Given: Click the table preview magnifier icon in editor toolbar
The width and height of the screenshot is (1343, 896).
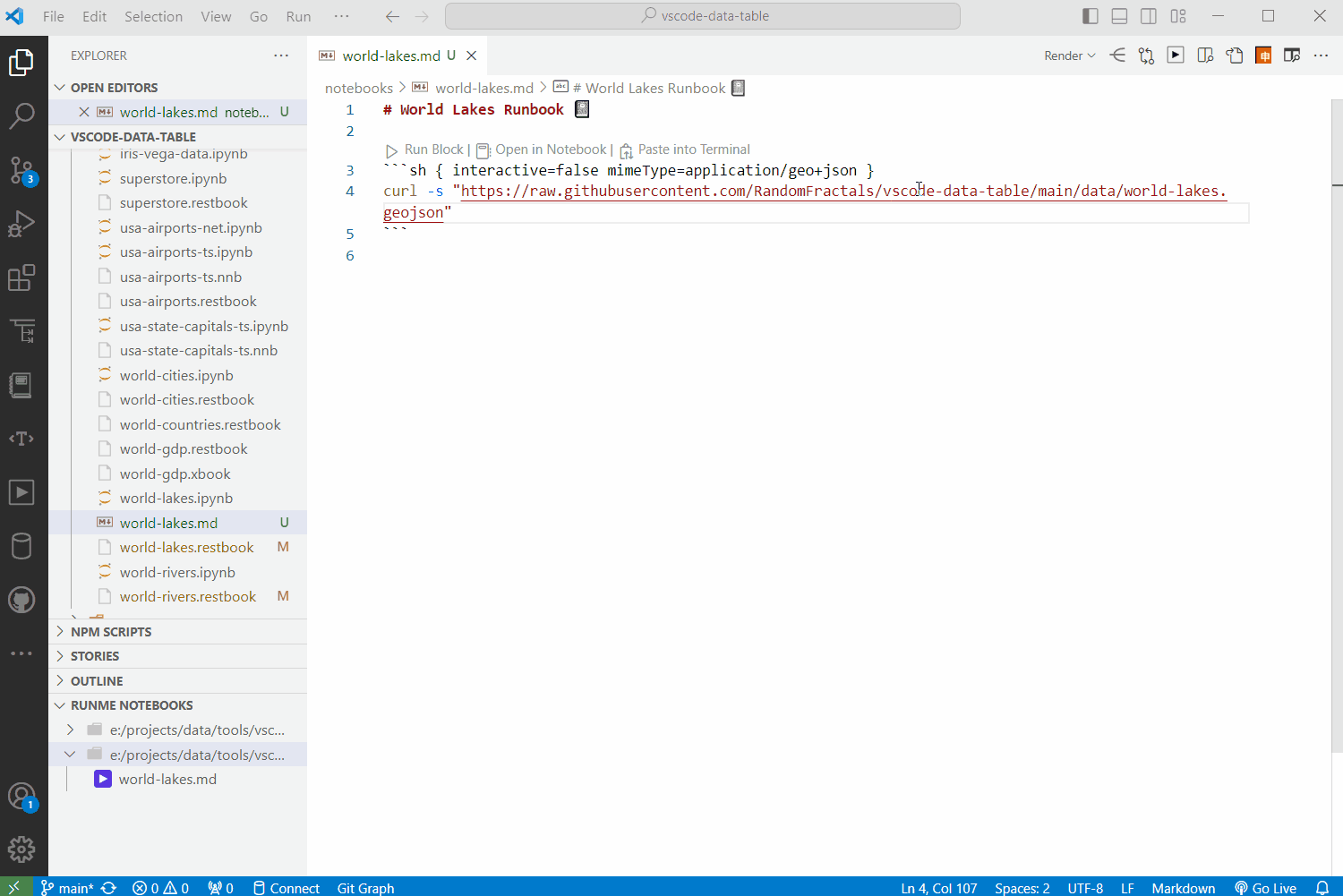Looking at the screenshot, I should click(x=1292, y=55).
